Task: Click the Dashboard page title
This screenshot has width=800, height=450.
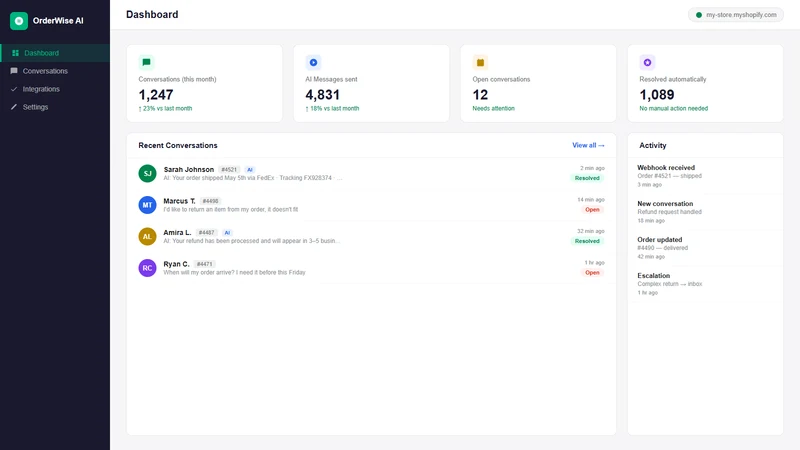Action: (152, 14)
